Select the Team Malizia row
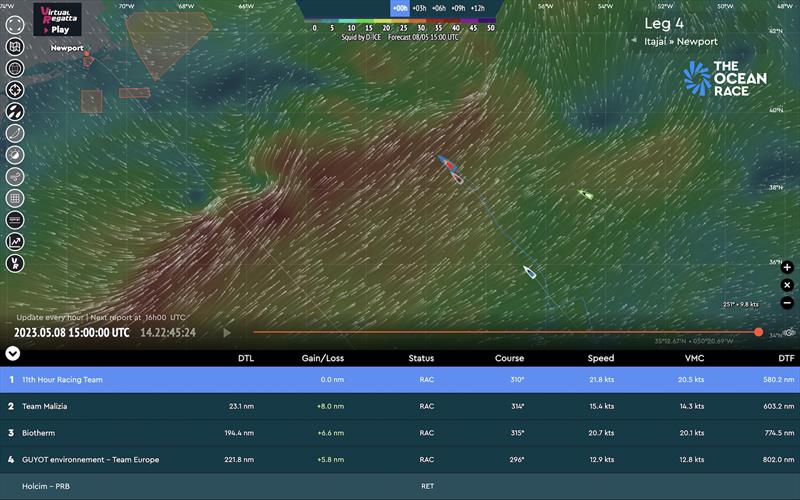Screen dimensions: 800x500 point(400,406)
